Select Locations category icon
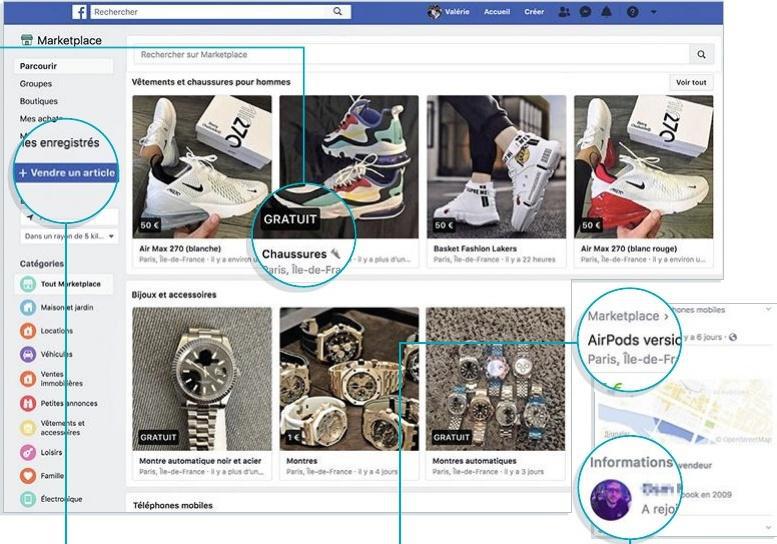 tap(28, 330)
